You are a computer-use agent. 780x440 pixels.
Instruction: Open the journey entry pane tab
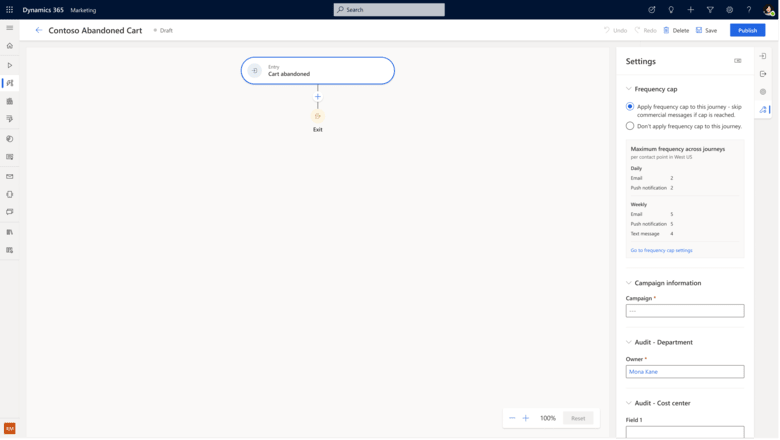(763, 56)
